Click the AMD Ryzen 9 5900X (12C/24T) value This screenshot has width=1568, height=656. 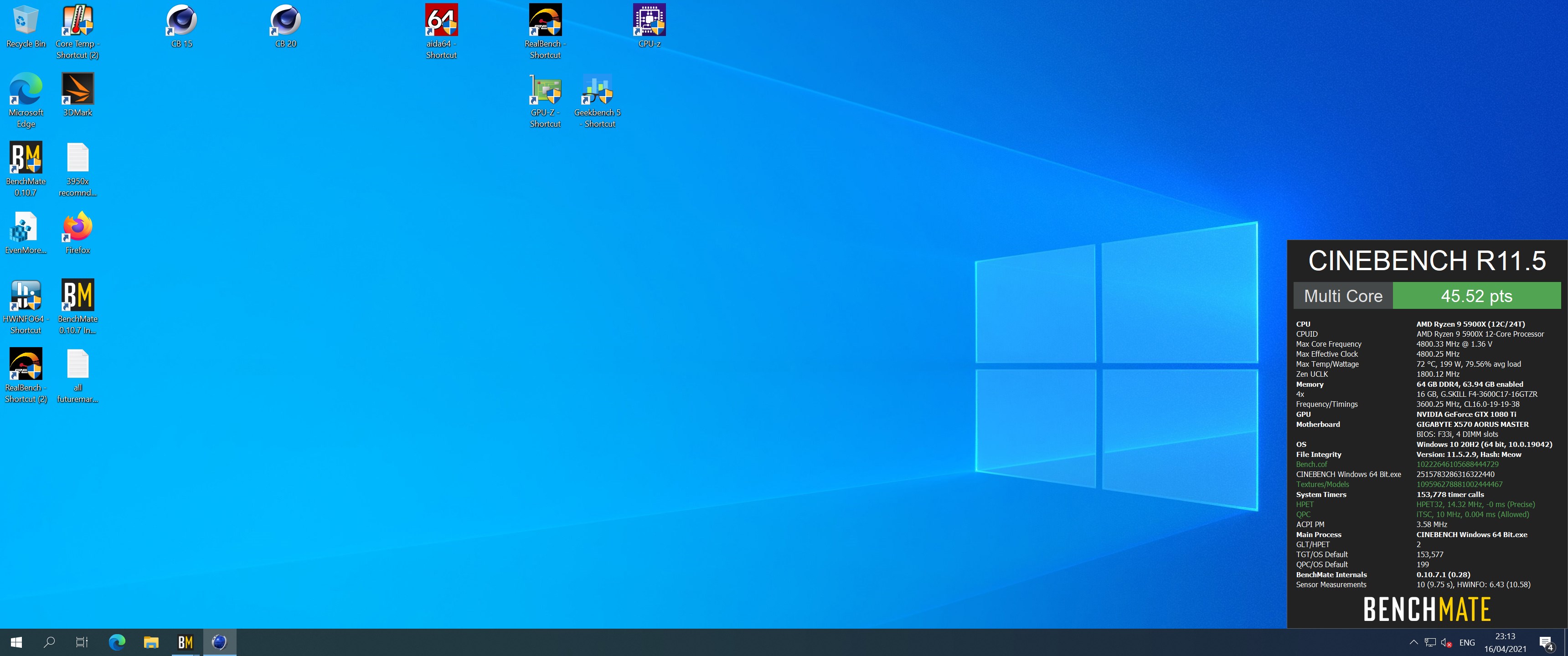coord(1470,324)
